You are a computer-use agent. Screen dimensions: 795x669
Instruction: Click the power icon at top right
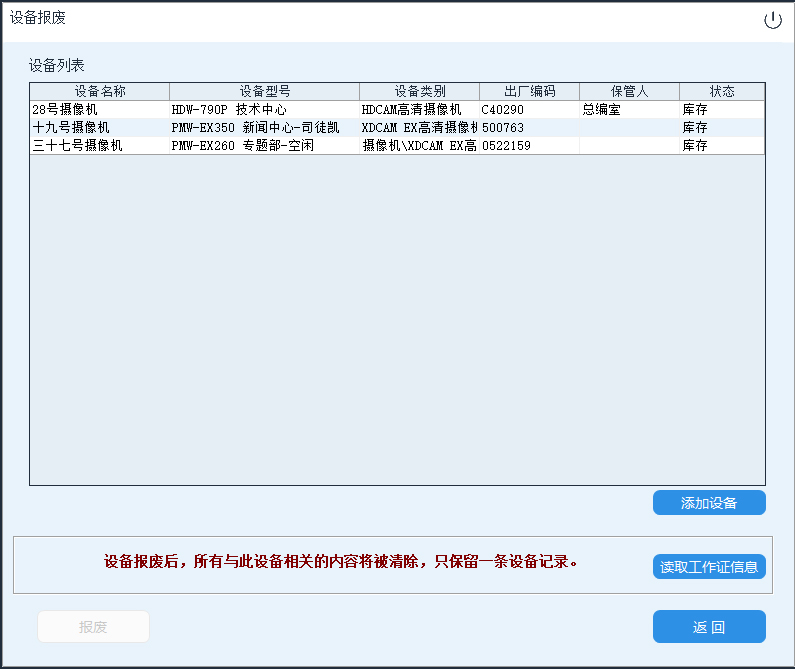(772, 20)
